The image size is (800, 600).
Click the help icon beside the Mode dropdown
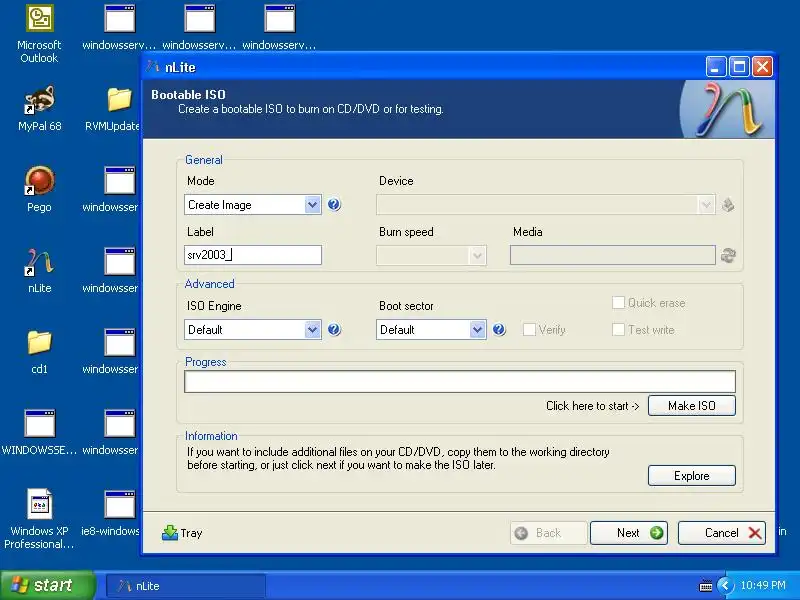(x=334, y=205)
